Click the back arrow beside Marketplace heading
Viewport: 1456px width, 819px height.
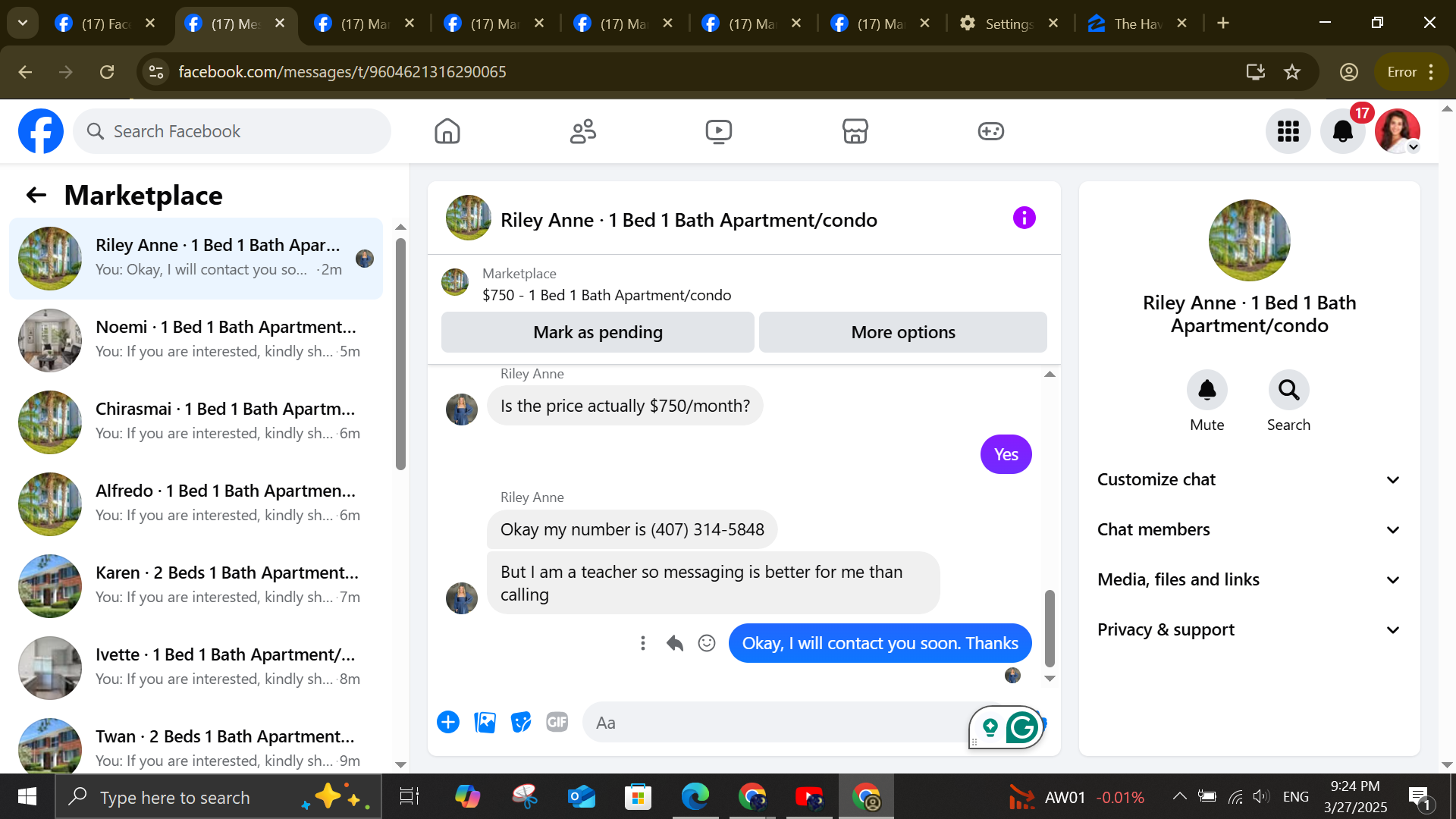(x=36, y=196)
